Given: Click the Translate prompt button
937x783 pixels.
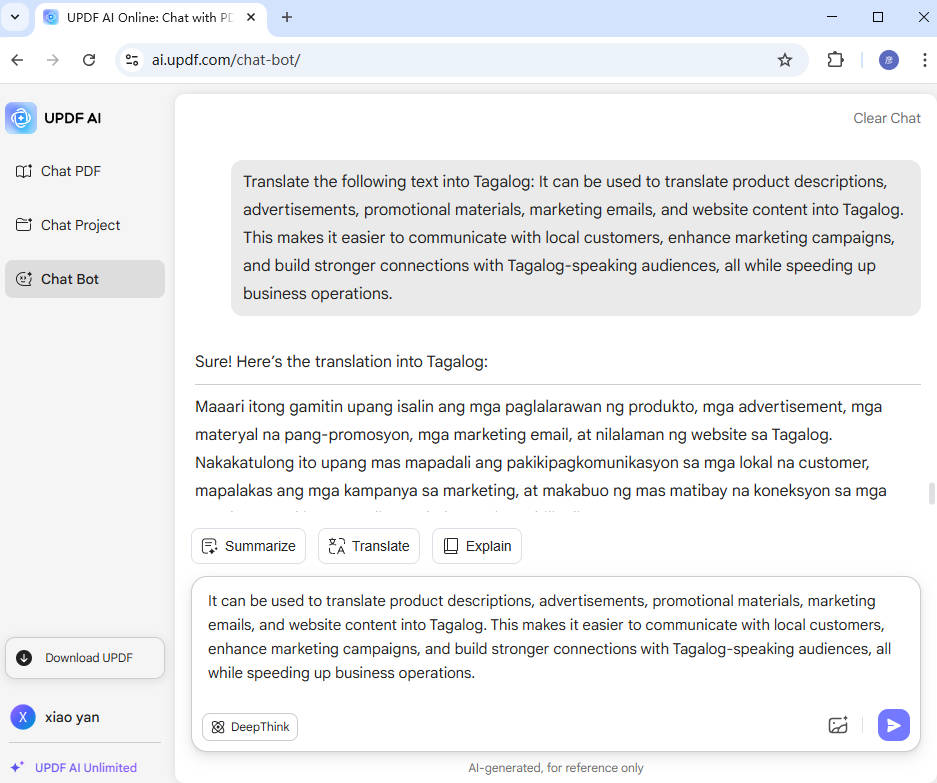Looking at the screenshot, I should click(369, 546).
